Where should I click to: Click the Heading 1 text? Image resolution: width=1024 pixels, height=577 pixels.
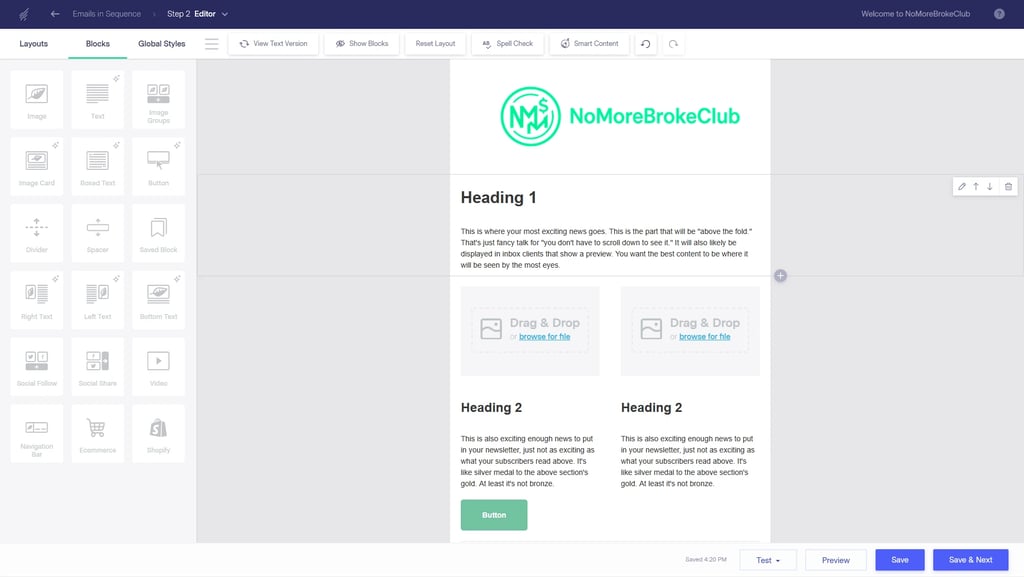pyautogui.click(x=498, y=198)
